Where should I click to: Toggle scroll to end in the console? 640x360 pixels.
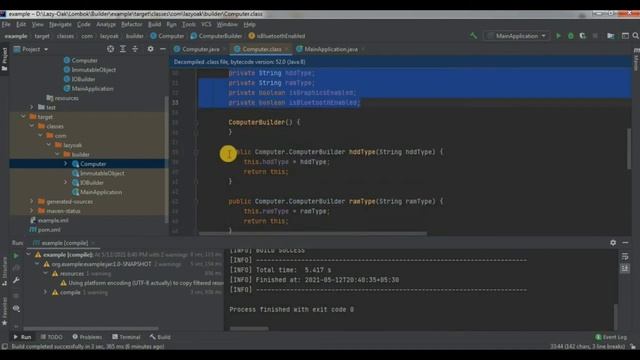click(625, 268)
